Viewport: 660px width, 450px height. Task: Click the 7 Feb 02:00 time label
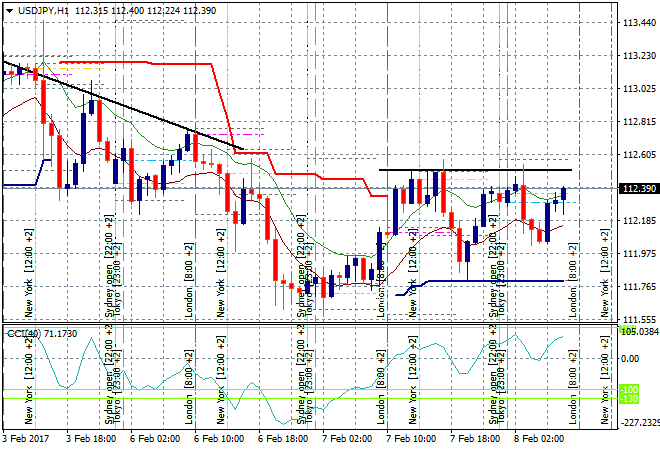click(x=347, y=439)
